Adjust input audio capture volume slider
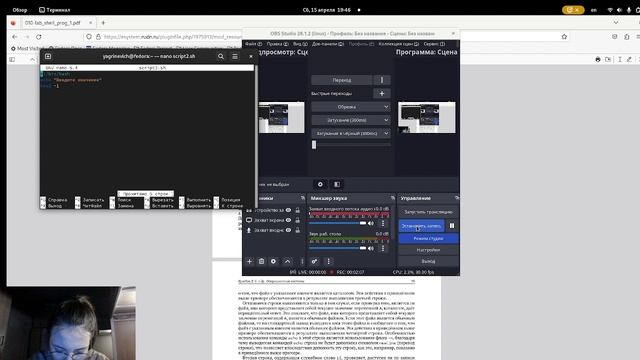The image size is (640, 360). [x=338, y=223]
